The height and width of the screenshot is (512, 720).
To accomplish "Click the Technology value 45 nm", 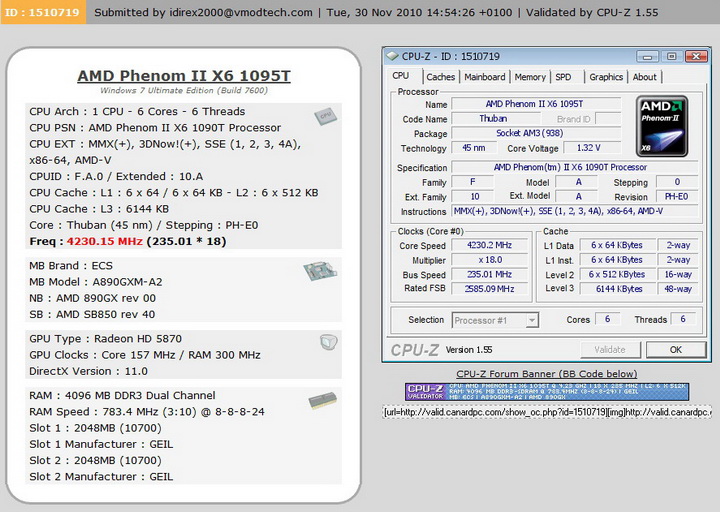I will [474, 148].
